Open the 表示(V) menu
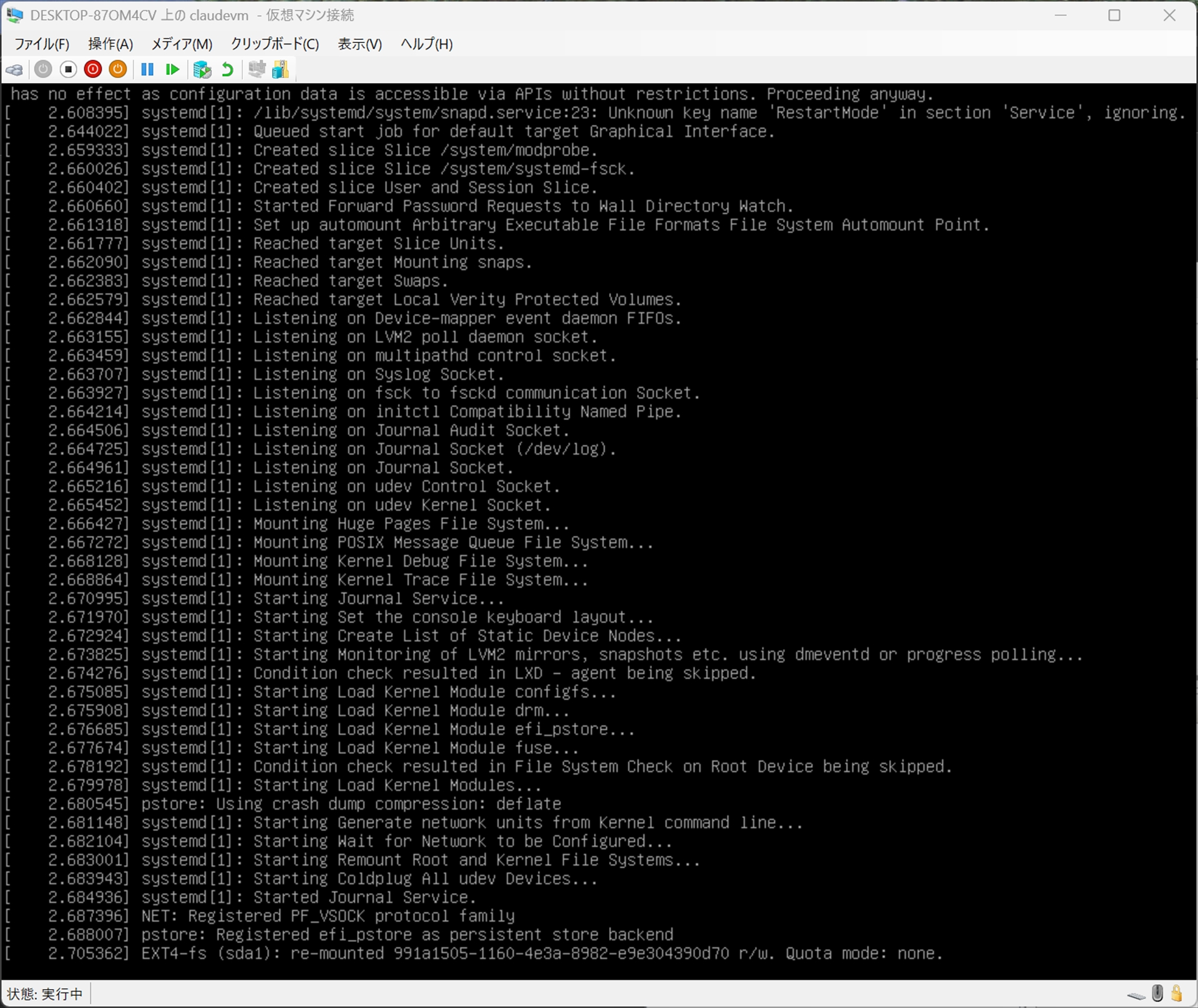 359,44
